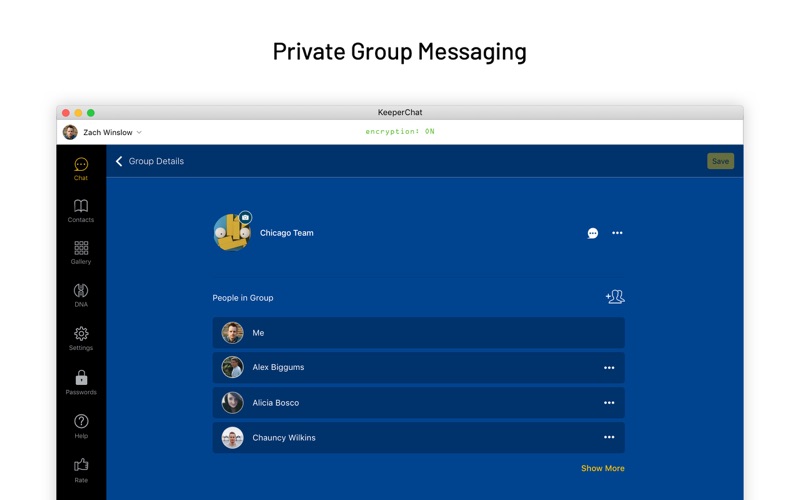
Task: Open the Chat section in sidebar
Action: pyautogui.click(x=81, y=169)
